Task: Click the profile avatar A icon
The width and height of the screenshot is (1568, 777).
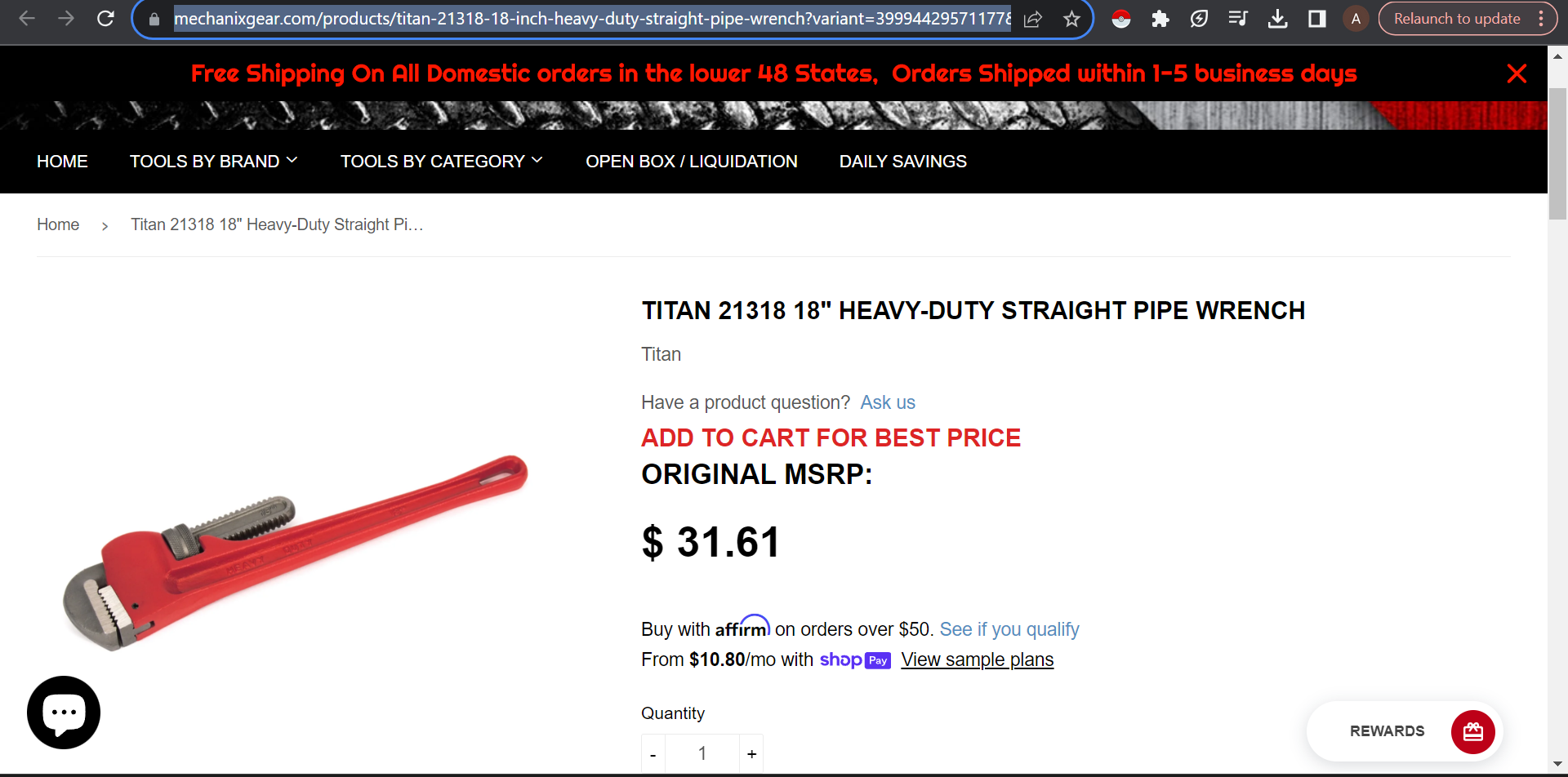Action: point(1356,19)
